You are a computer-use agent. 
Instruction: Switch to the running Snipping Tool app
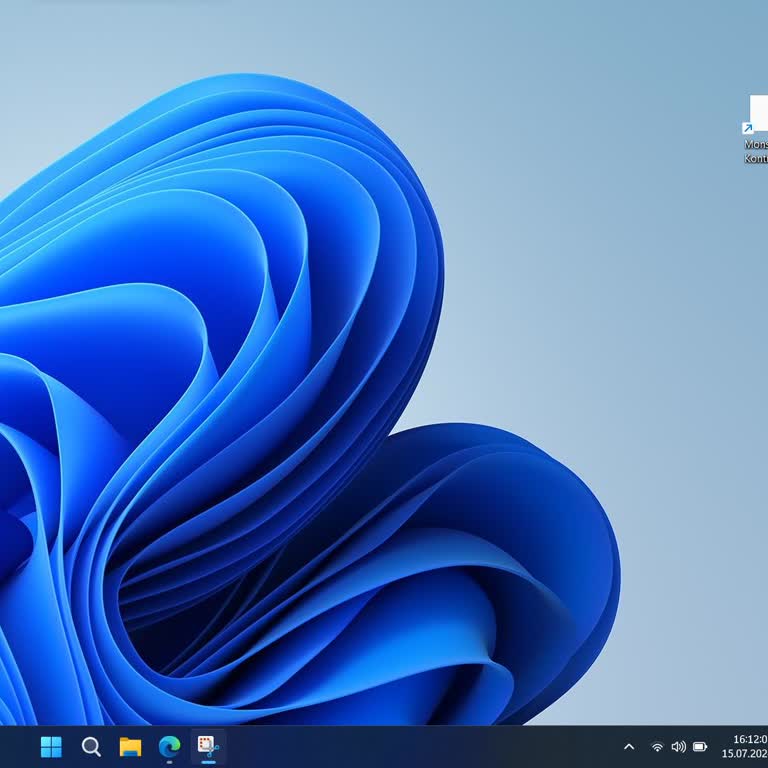(208, 746)
